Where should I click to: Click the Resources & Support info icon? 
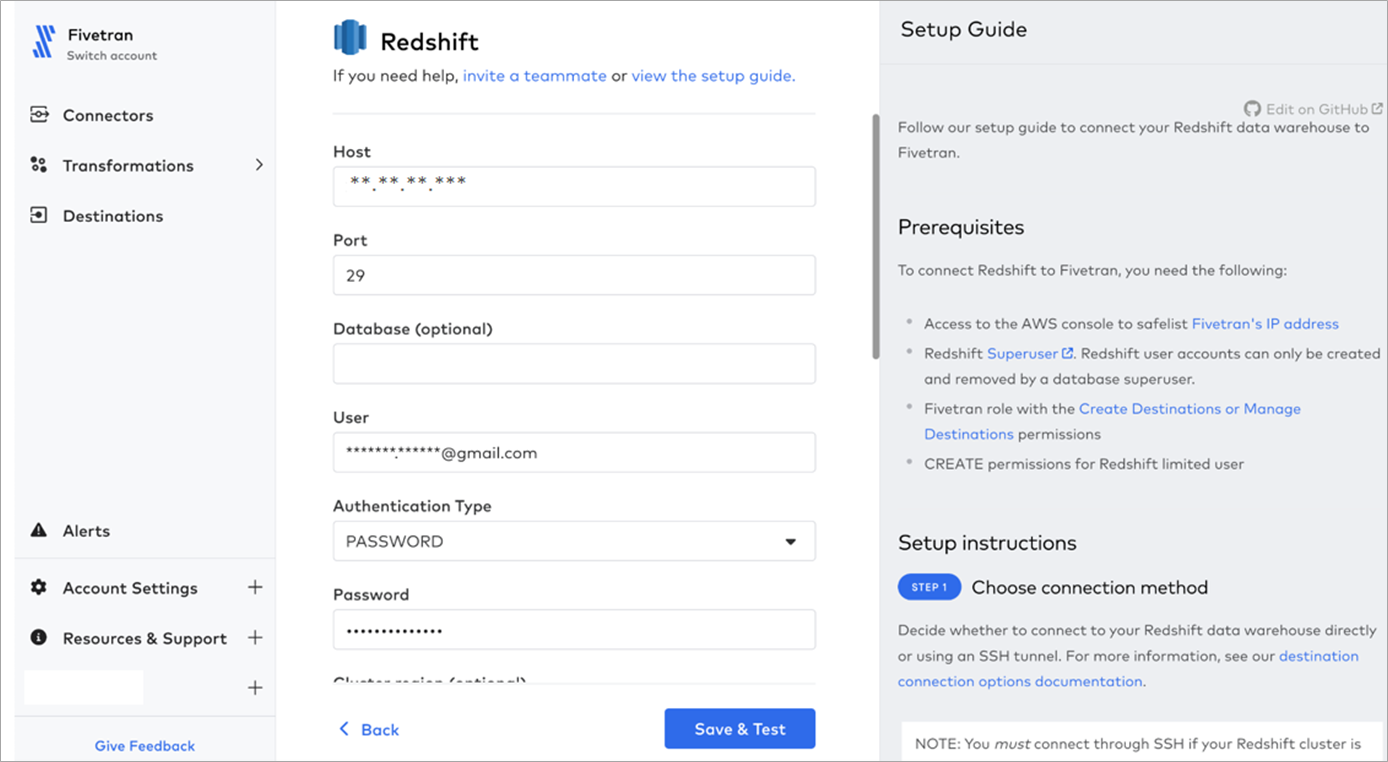pos(37,638)
